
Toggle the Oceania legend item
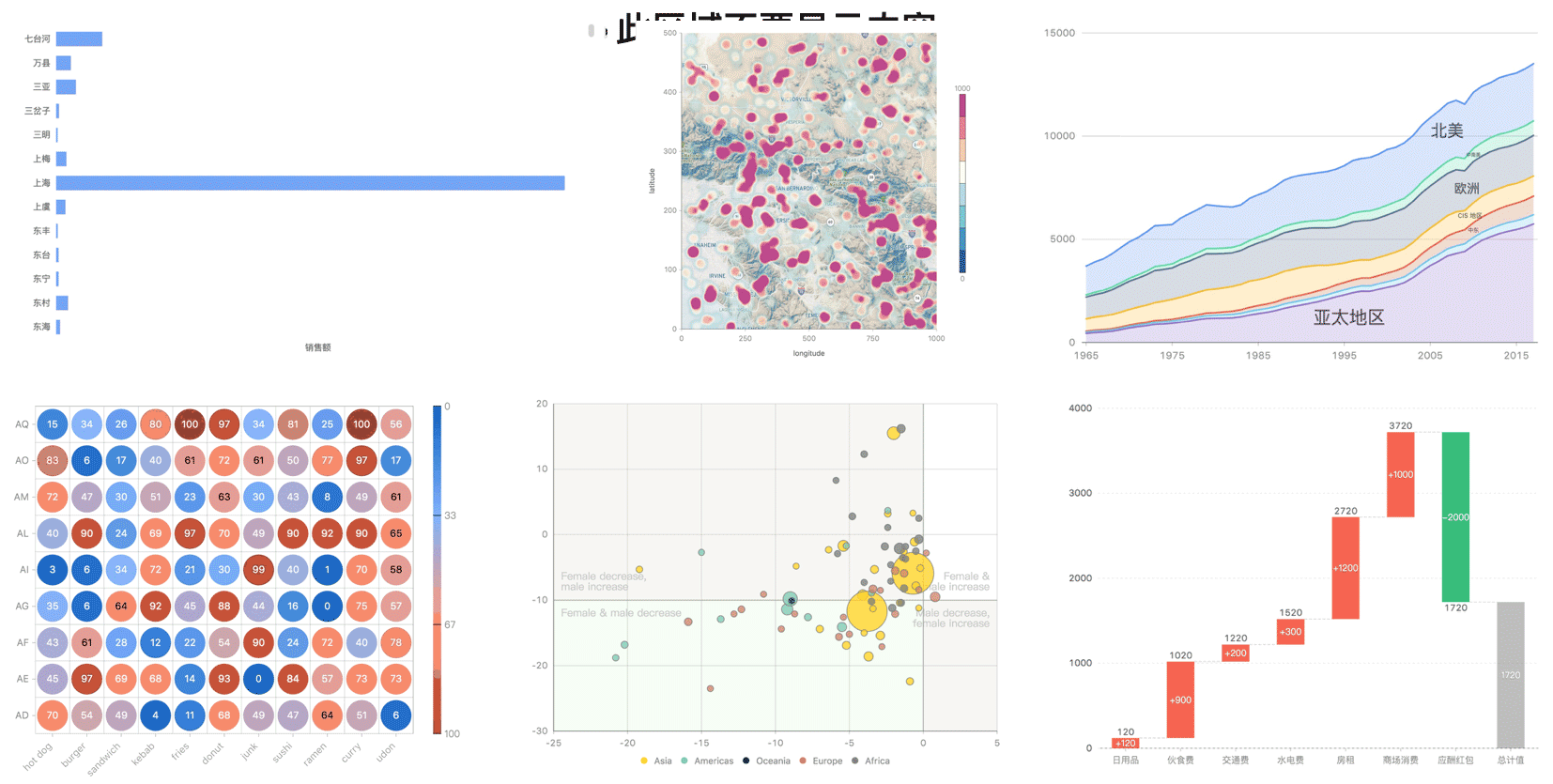coord(766,761)
